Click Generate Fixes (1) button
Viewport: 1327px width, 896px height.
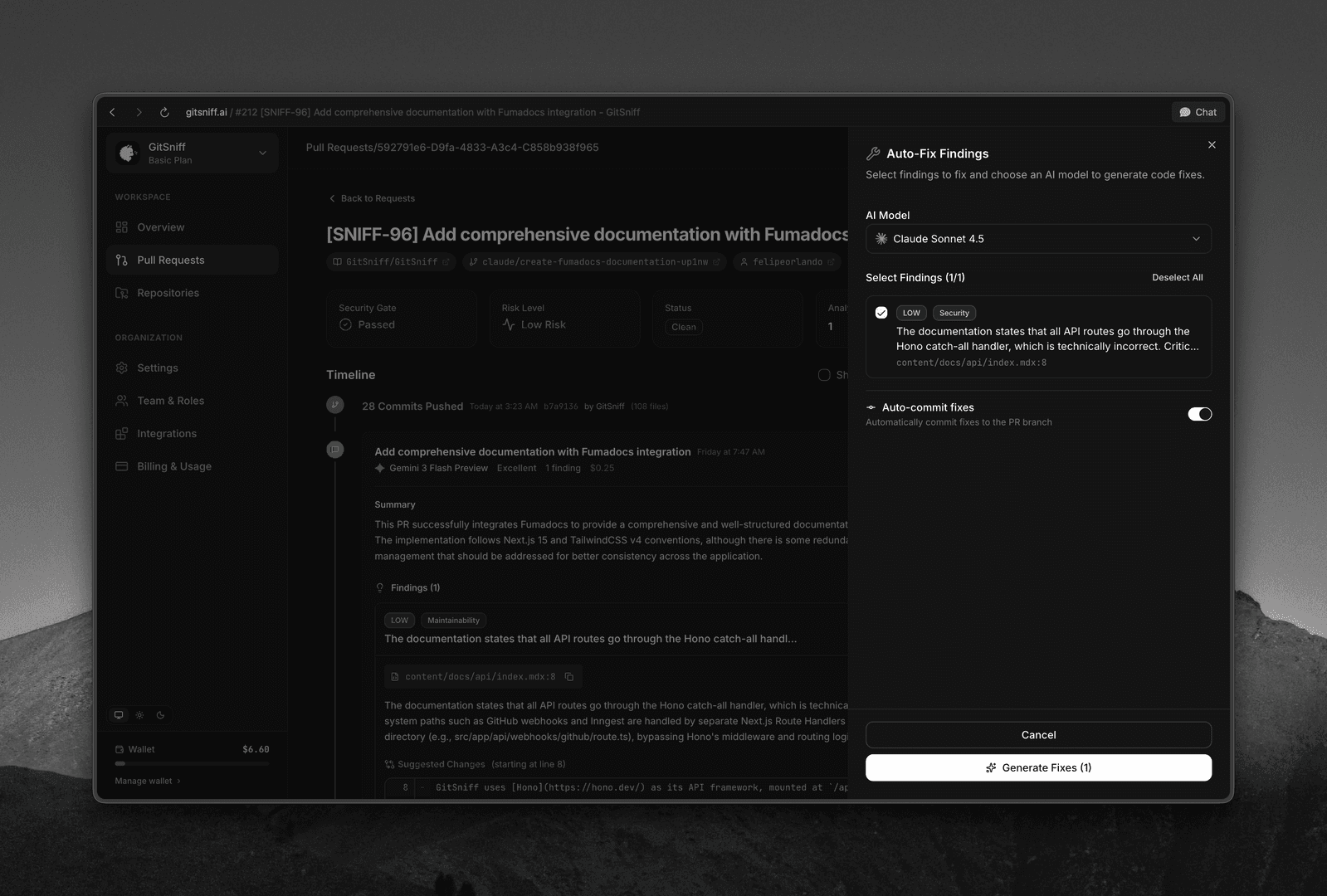click(x=1038, y=767)
